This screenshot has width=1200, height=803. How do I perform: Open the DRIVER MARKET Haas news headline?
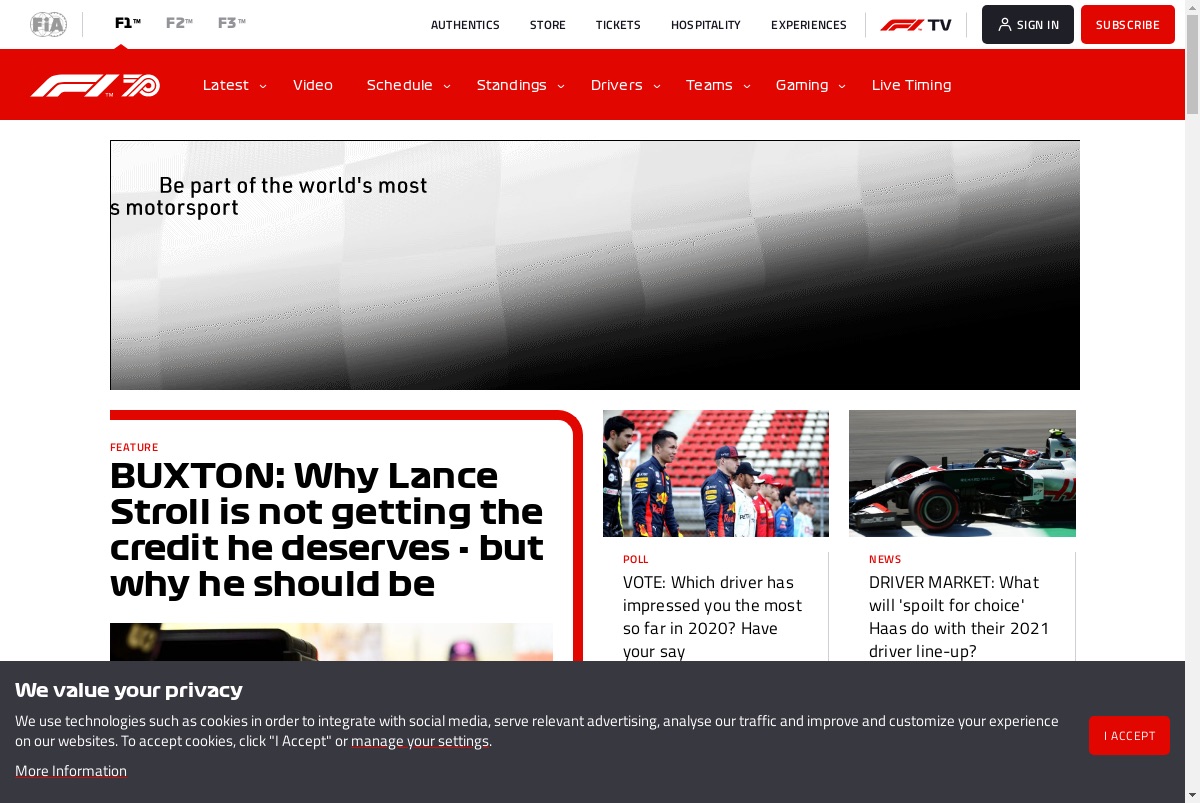point(959,616)
